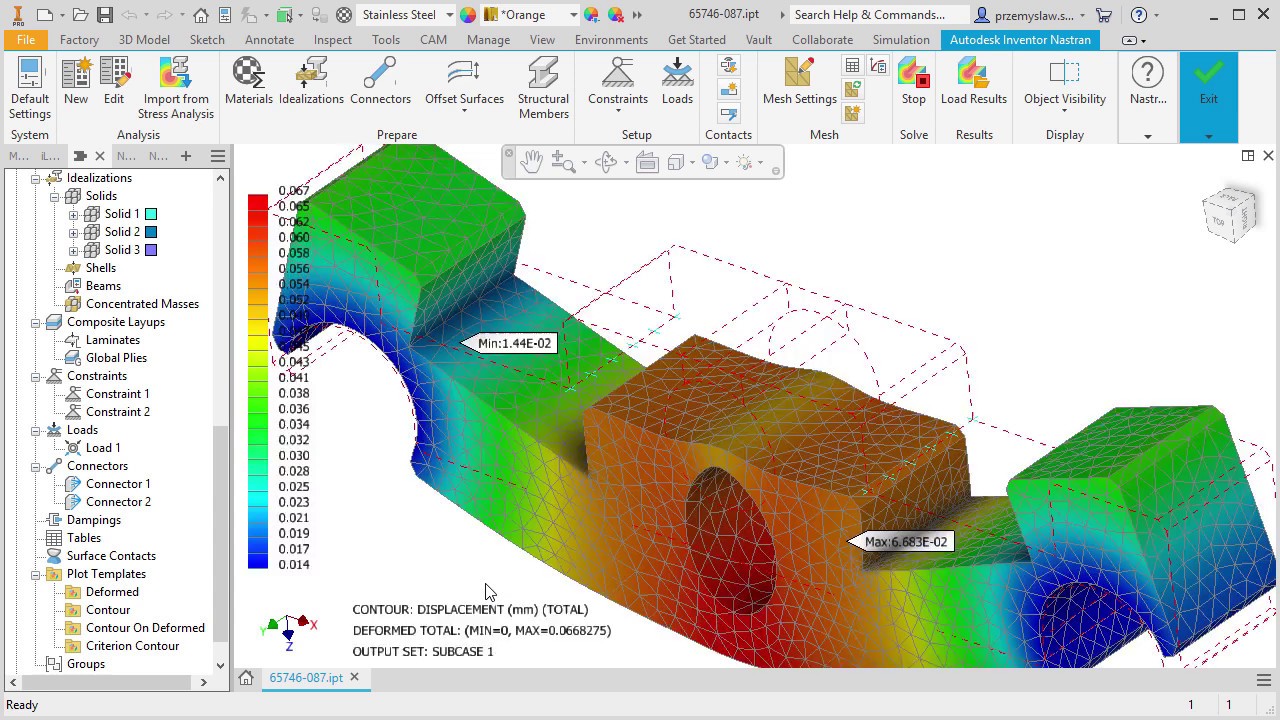Open the Offset Surfaces tool
The image size is (1280, 720).
[464, 86]
